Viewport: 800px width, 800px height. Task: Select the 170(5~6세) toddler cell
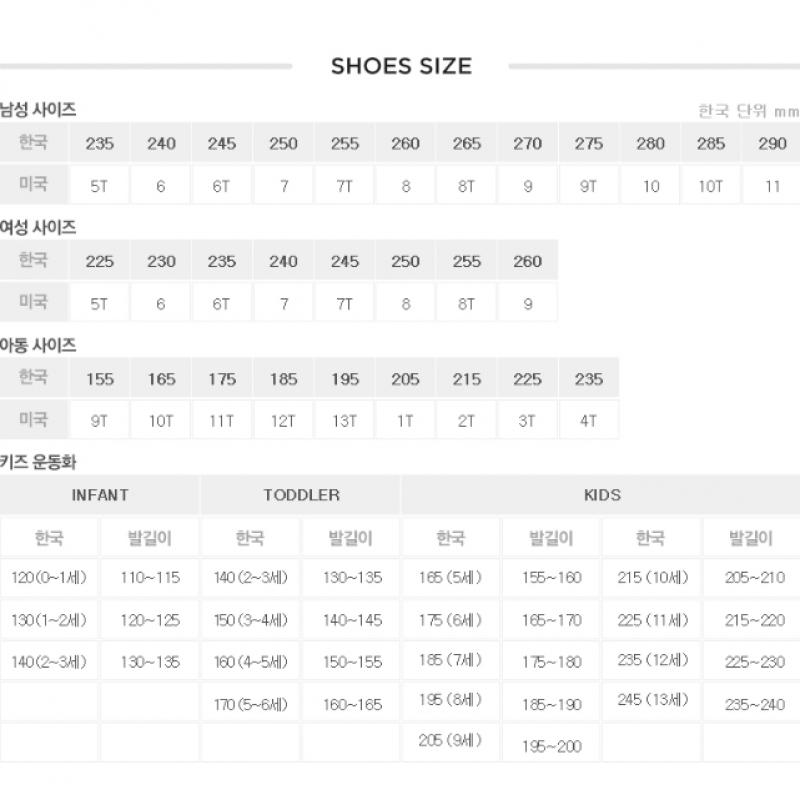250,704
